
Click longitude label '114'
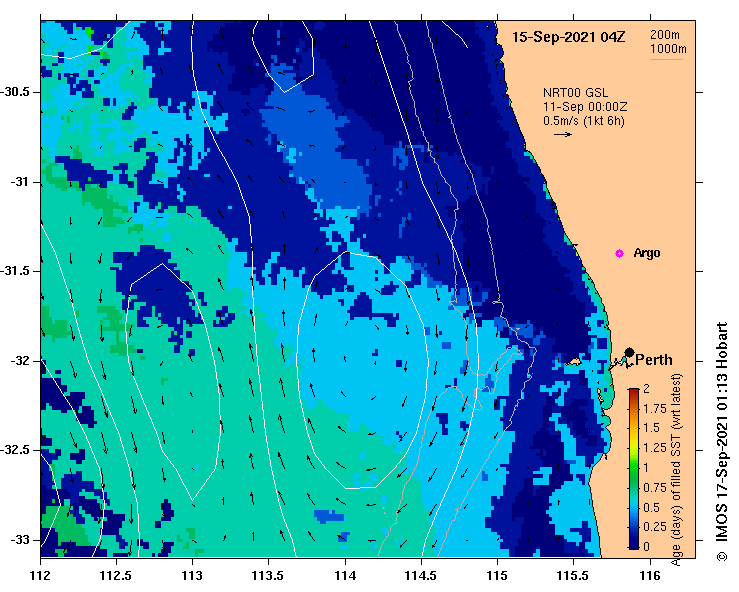click(x=345, y=576)
